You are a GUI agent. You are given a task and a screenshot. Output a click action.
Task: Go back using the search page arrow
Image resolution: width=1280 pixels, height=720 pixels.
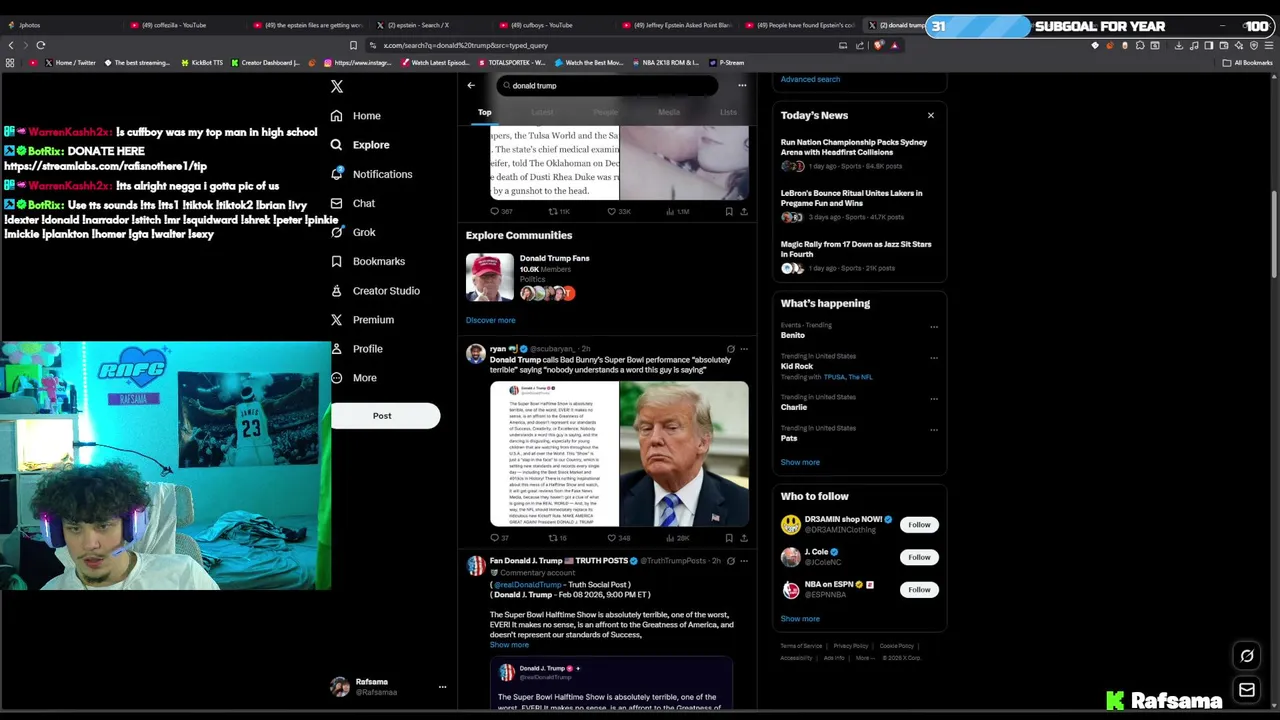click(x=471, y=86)
